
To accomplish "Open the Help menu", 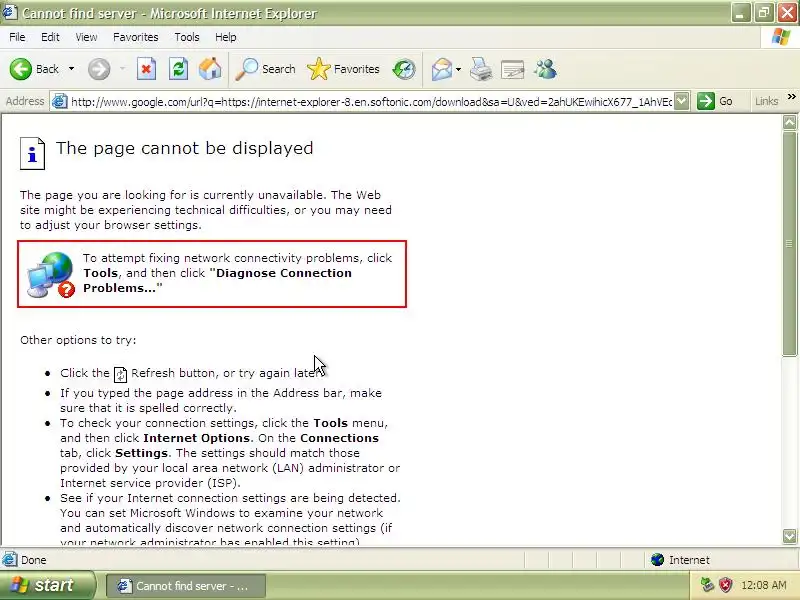I will pyautogui.click(x=226, y=37).
